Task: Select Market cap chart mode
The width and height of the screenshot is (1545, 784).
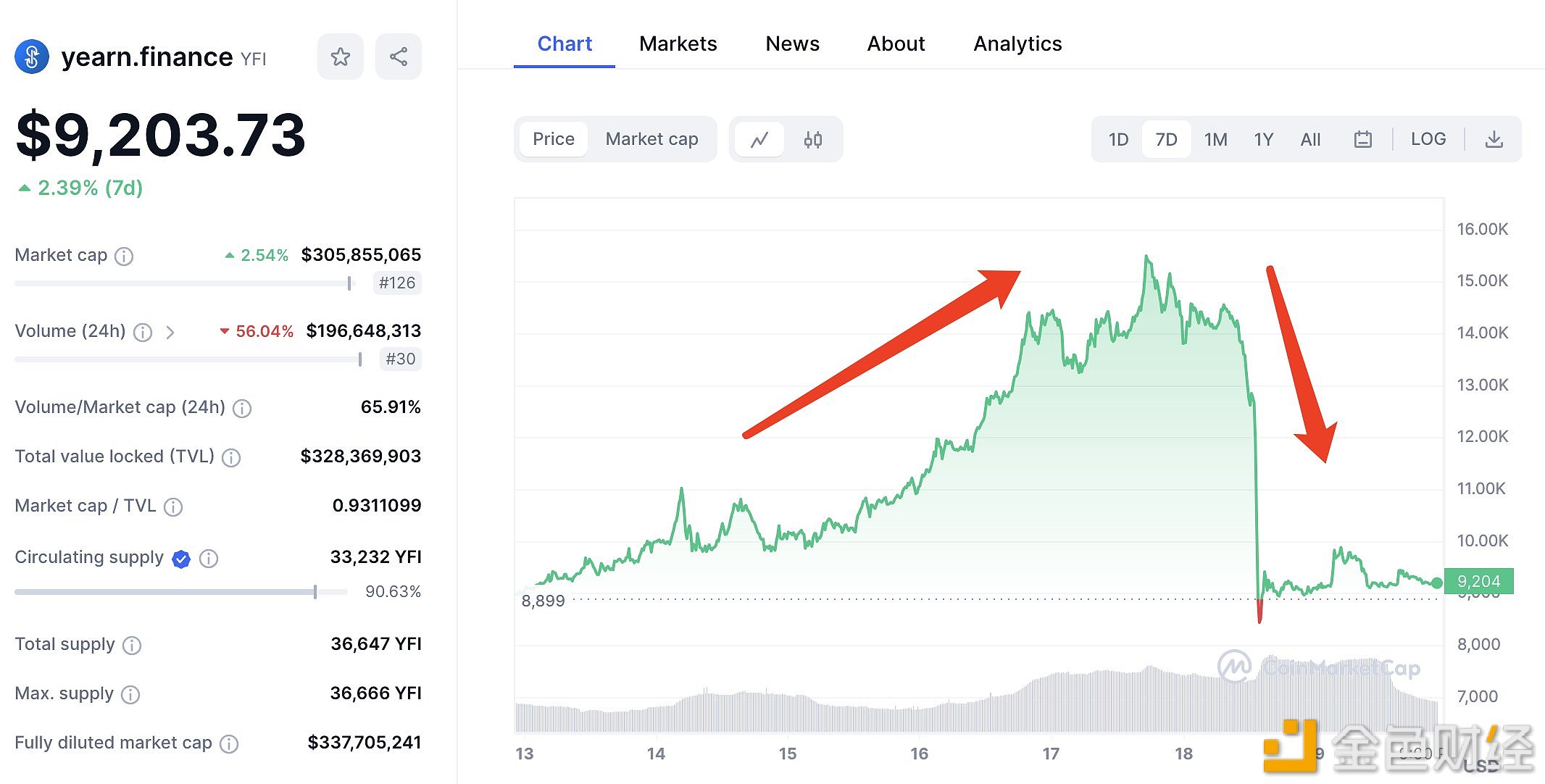Action: coord(651,139)
